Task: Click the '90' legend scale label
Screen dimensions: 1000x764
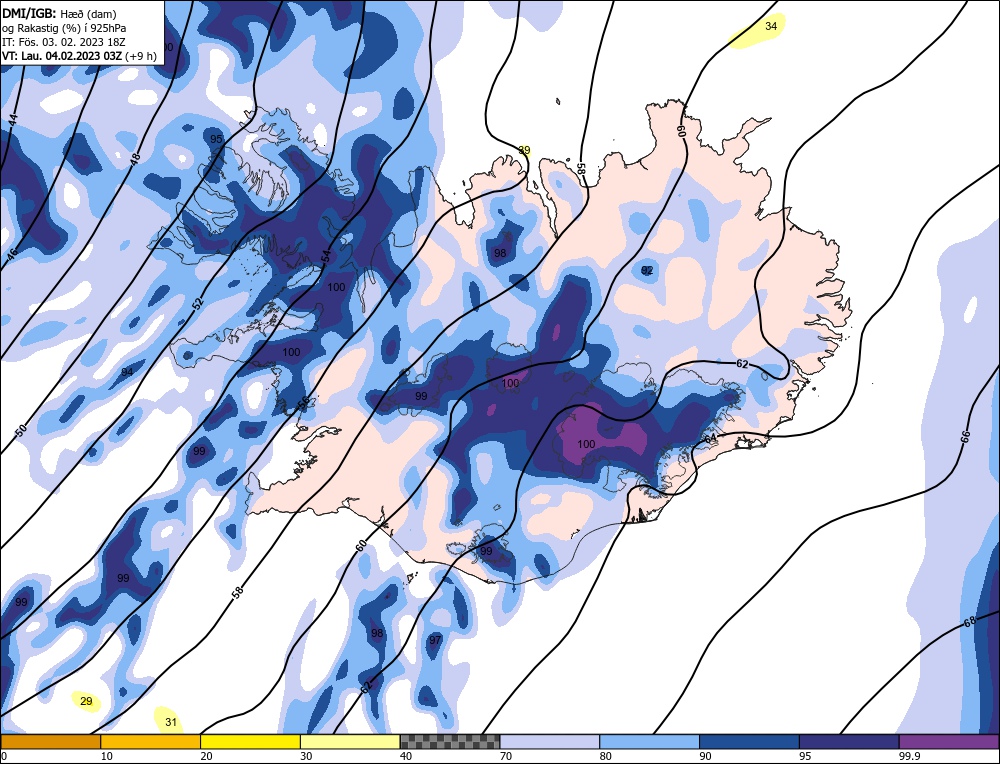Action: point(705,756)
